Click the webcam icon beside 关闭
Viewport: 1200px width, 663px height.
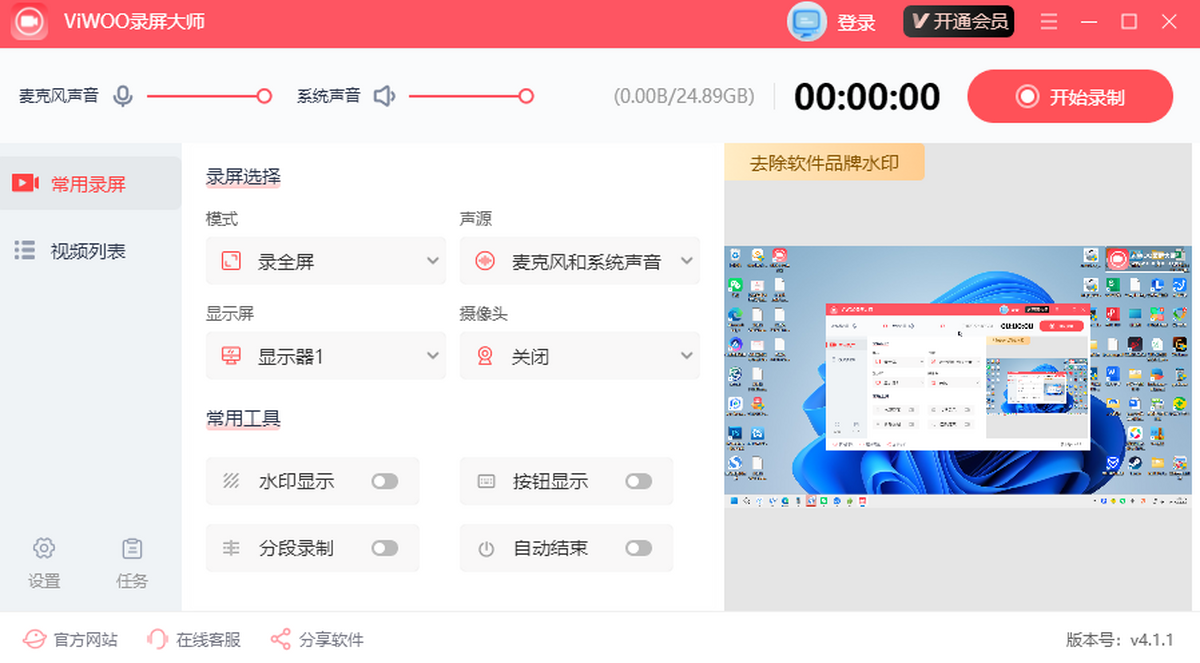[x=485, y=356]
